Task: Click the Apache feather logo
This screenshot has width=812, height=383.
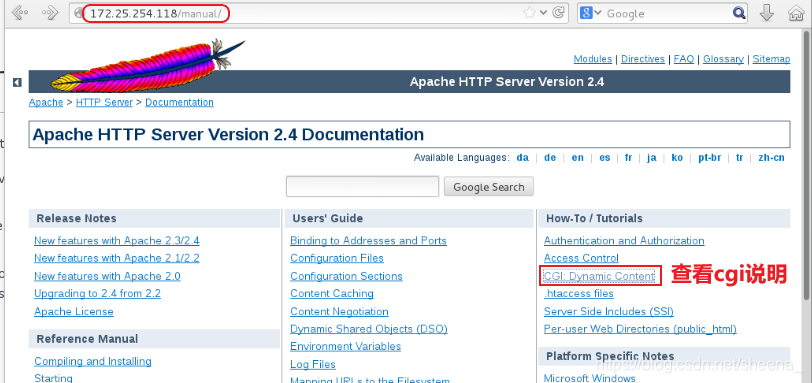Action: [148, 65]
